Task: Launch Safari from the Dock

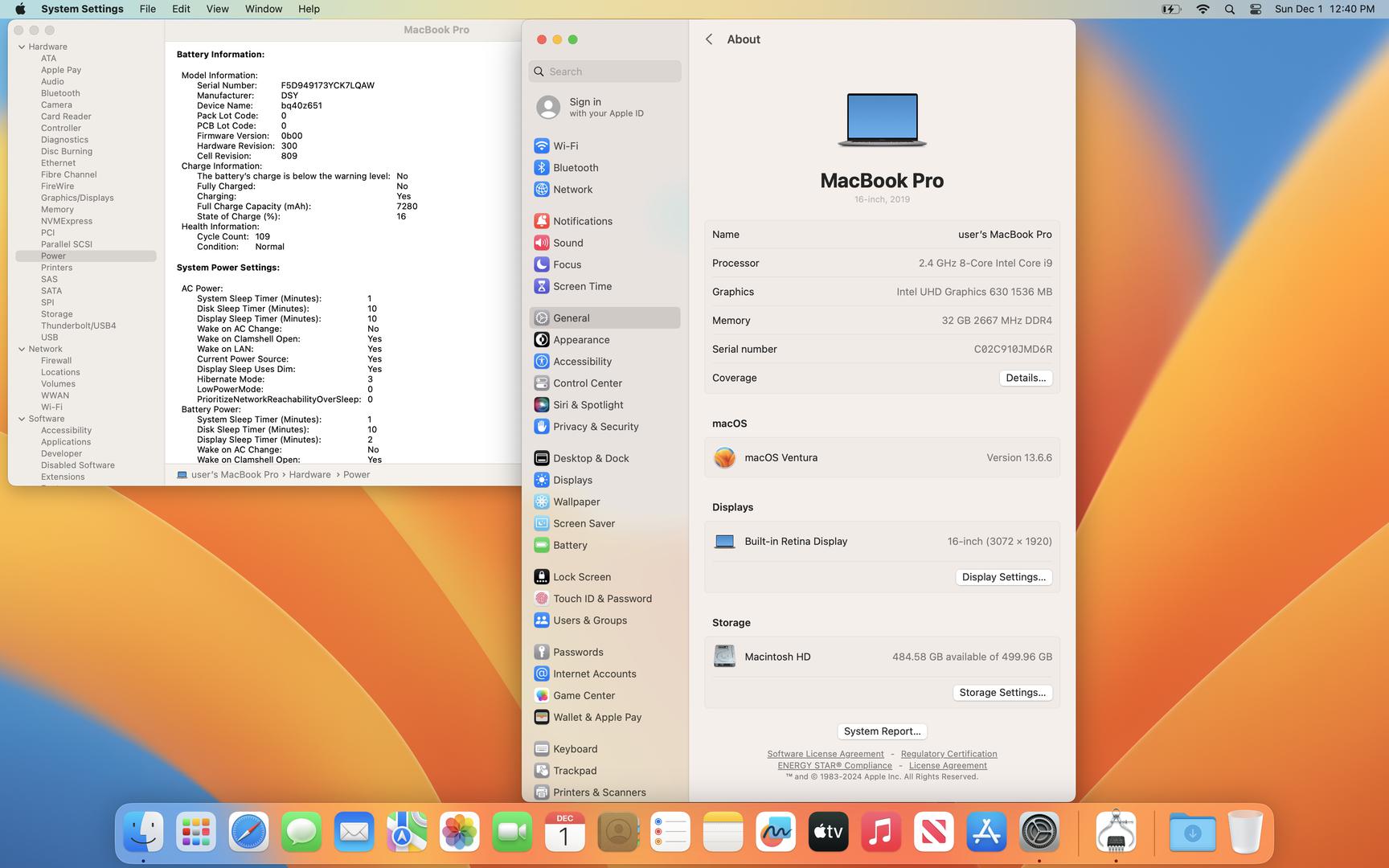Action: click(248, 832)
